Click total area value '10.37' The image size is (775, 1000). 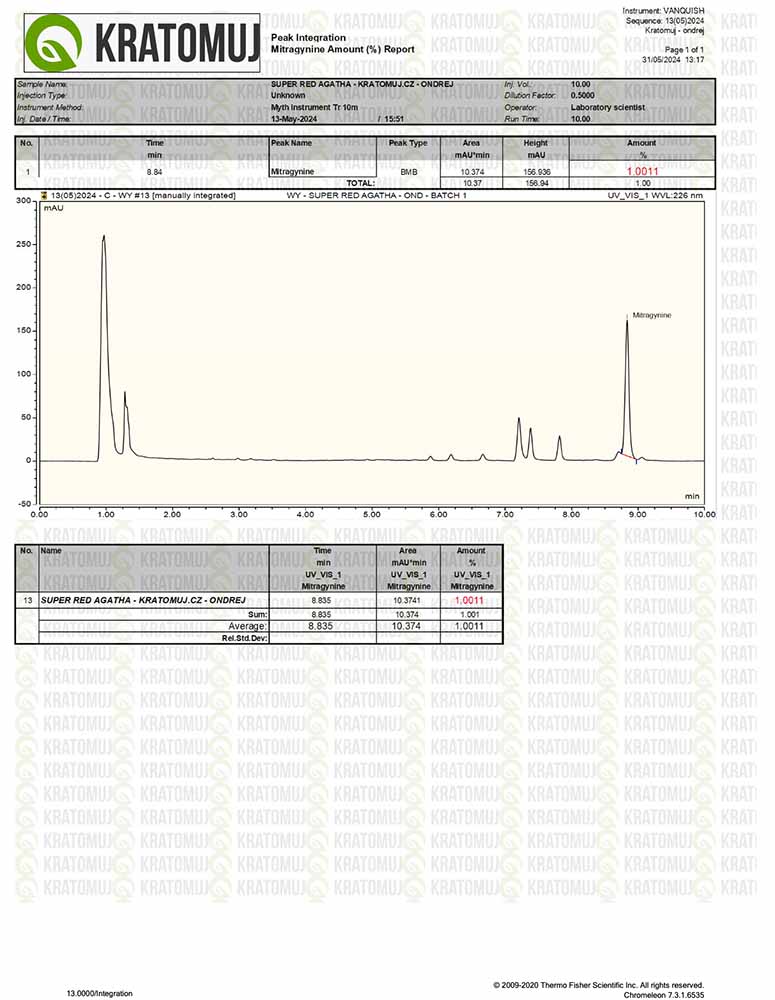pos(472,183)
